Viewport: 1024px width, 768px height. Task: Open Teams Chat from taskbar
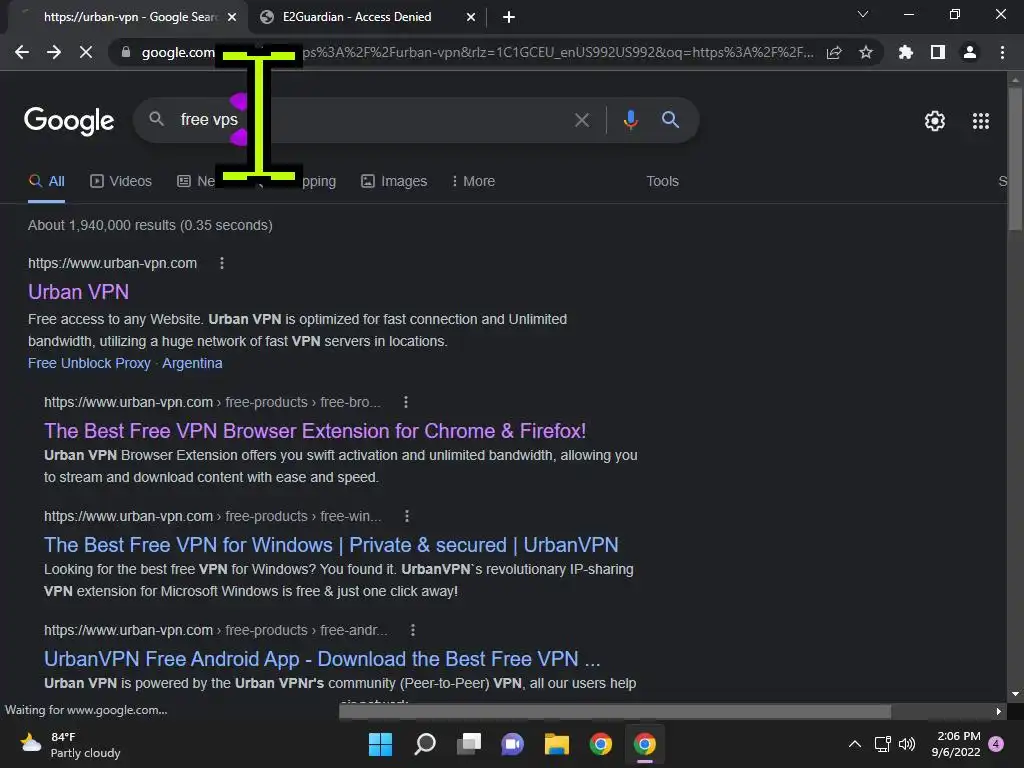click(x=513, y=744)
